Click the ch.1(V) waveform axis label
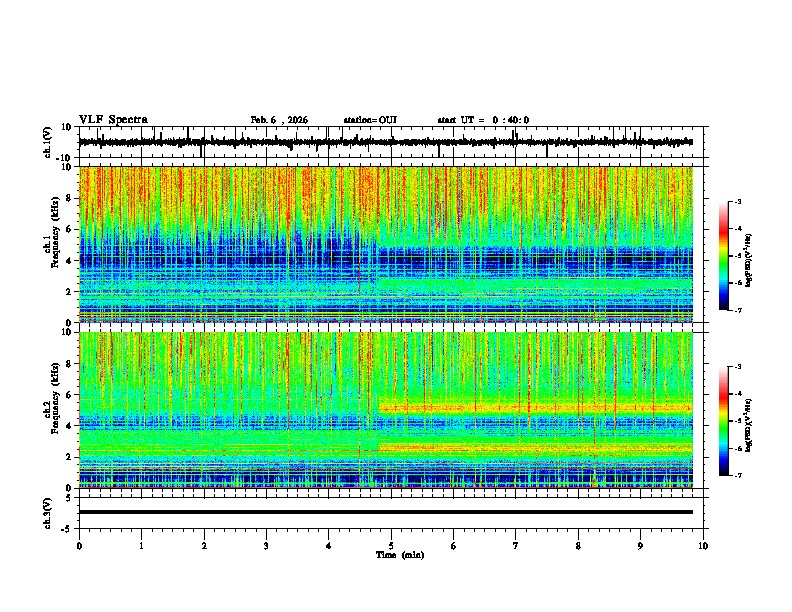Image resolution: width=792 pixels, height=612 pixels. click(x=47, y=142)
